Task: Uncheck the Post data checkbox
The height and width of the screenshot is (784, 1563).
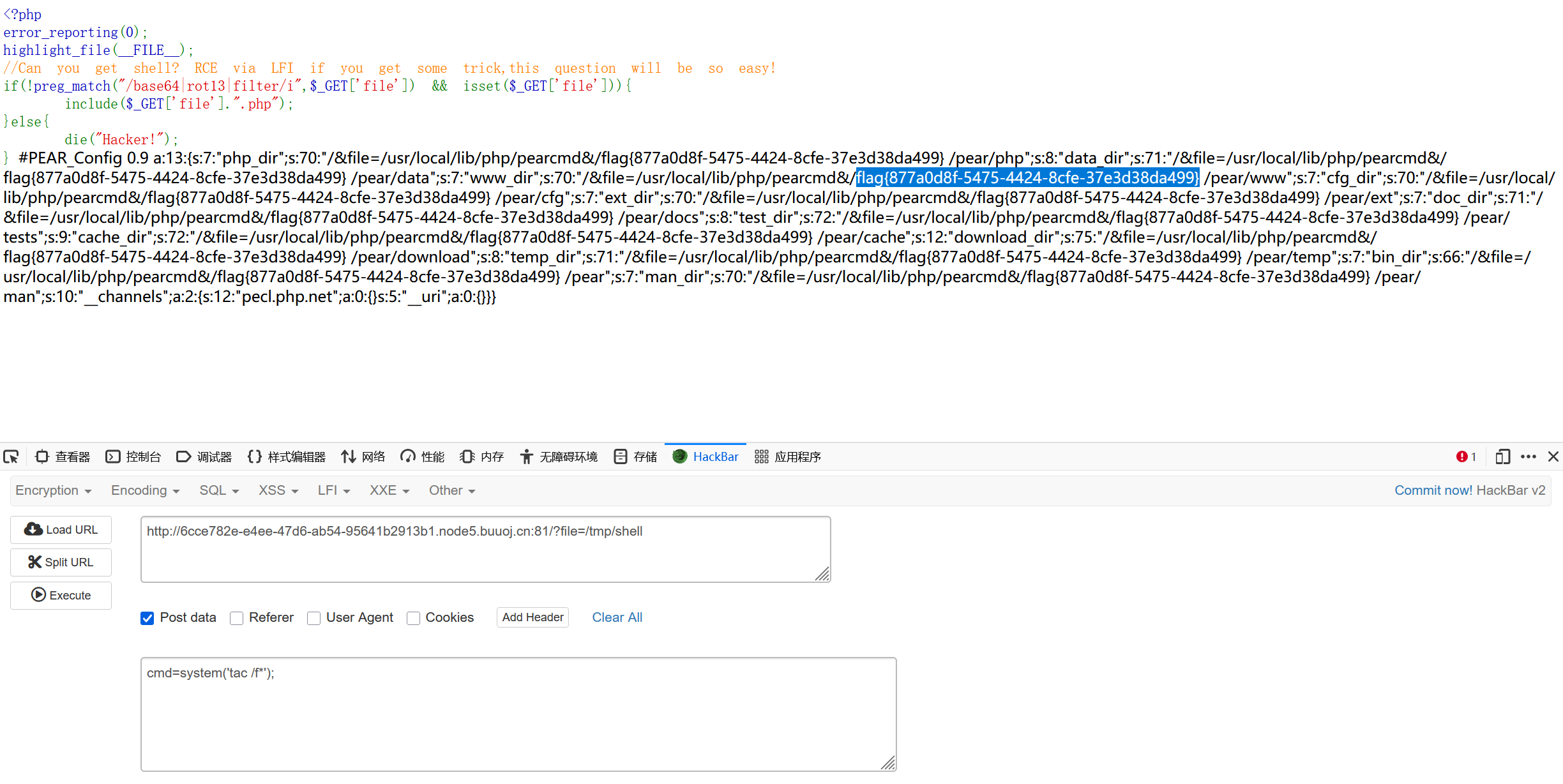Action: (x=147, y=618)
